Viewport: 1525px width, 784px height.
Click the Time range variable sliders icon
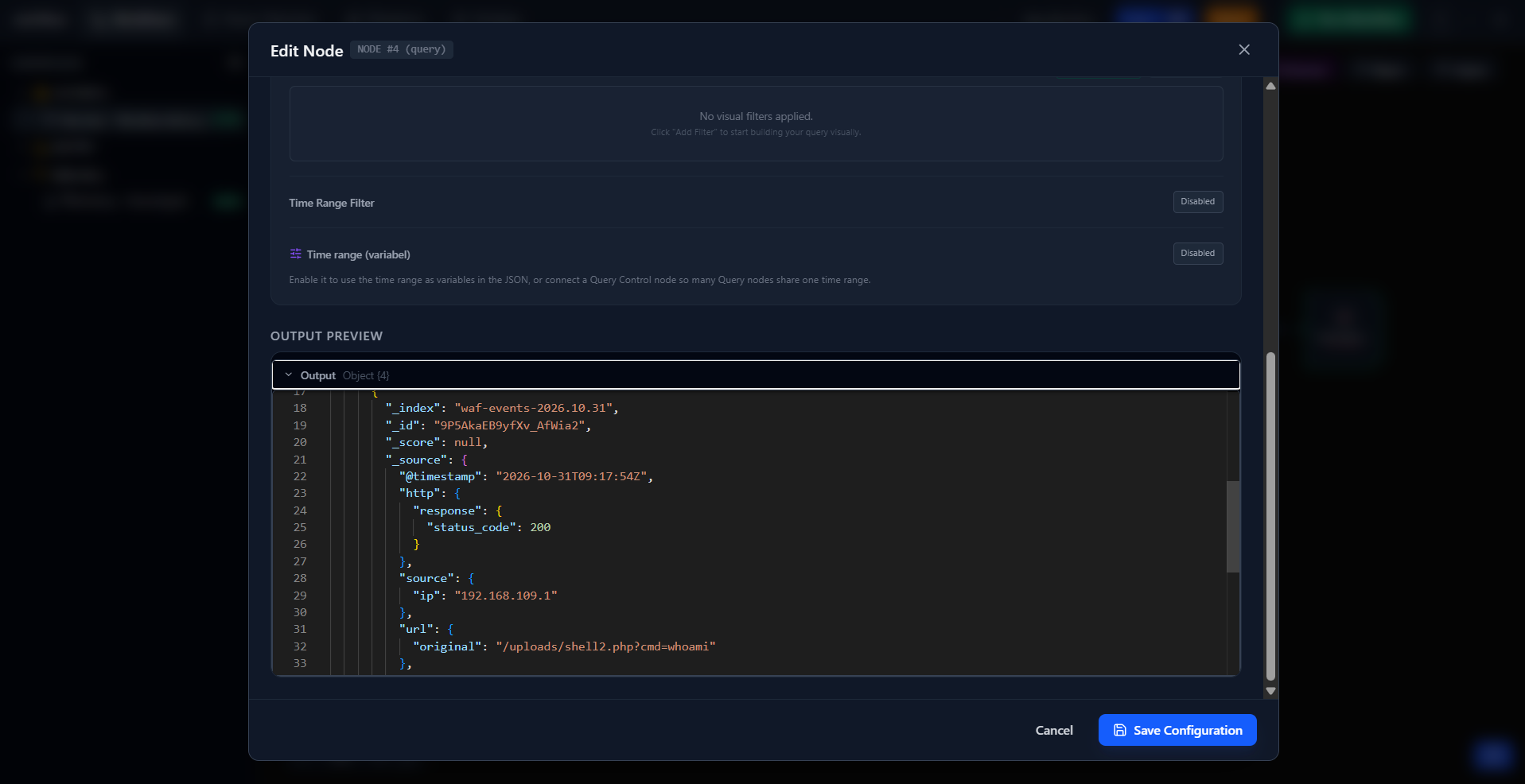(296, 254)
